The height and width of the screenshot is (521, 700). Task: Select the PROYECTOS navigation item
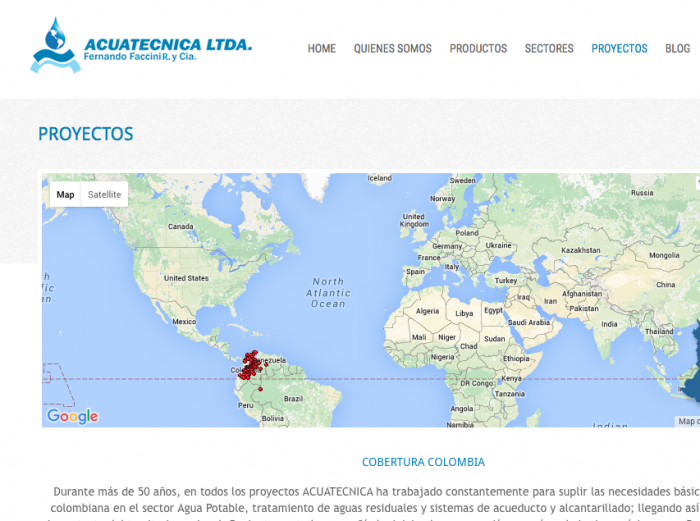point(619,48)
